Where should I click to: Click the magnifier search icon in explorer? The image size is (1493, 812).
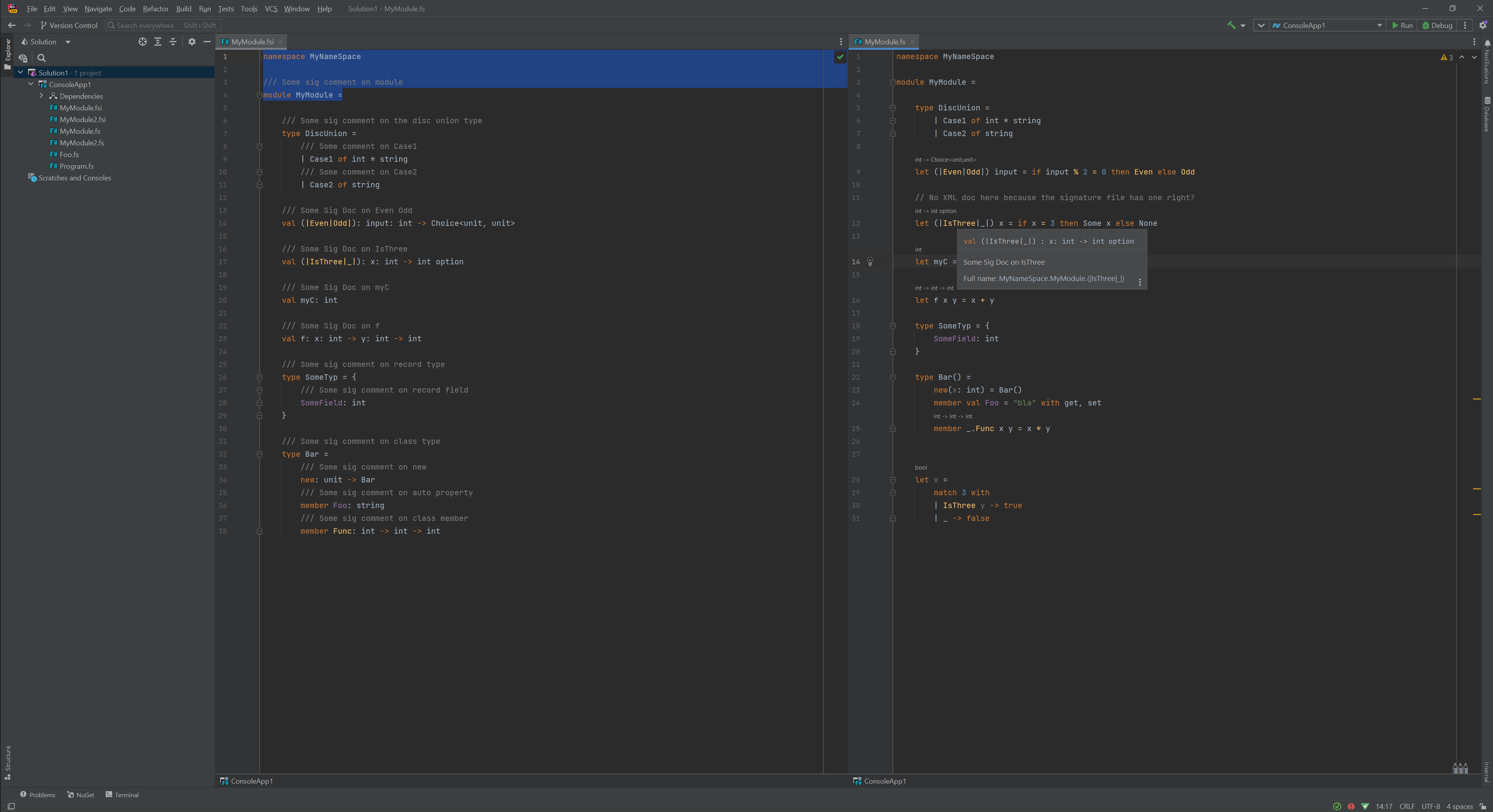click(x=42, y=58)
